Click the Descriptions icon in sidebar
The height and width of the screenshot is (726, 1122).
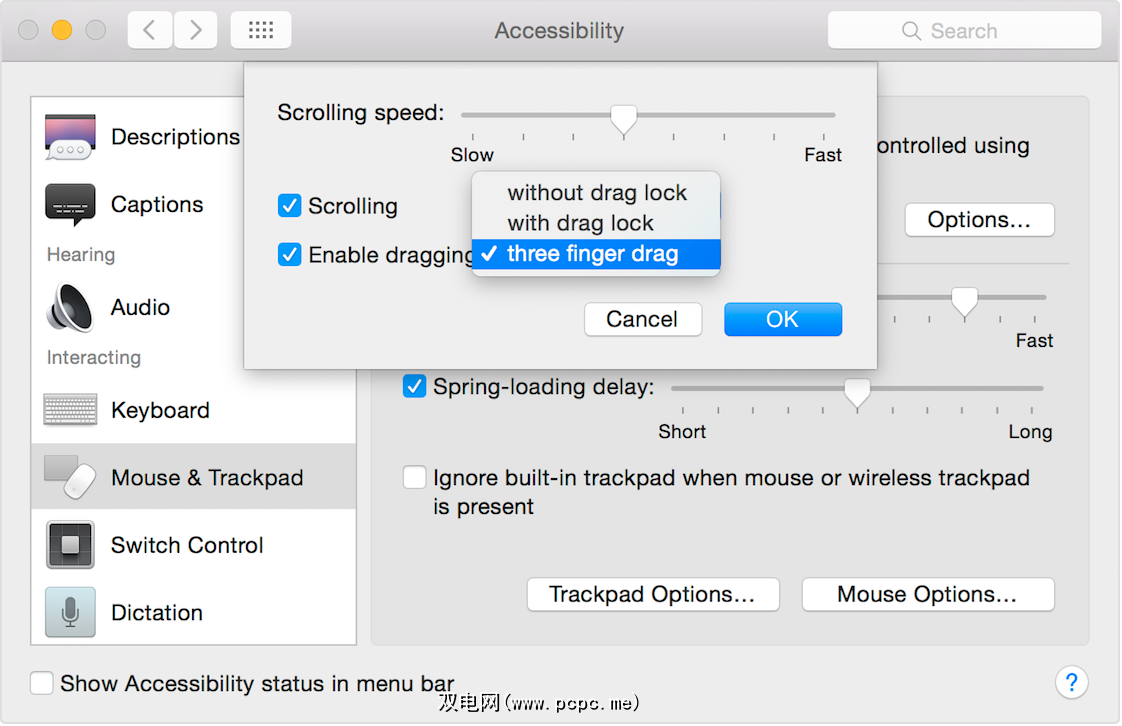pos(70,137)
